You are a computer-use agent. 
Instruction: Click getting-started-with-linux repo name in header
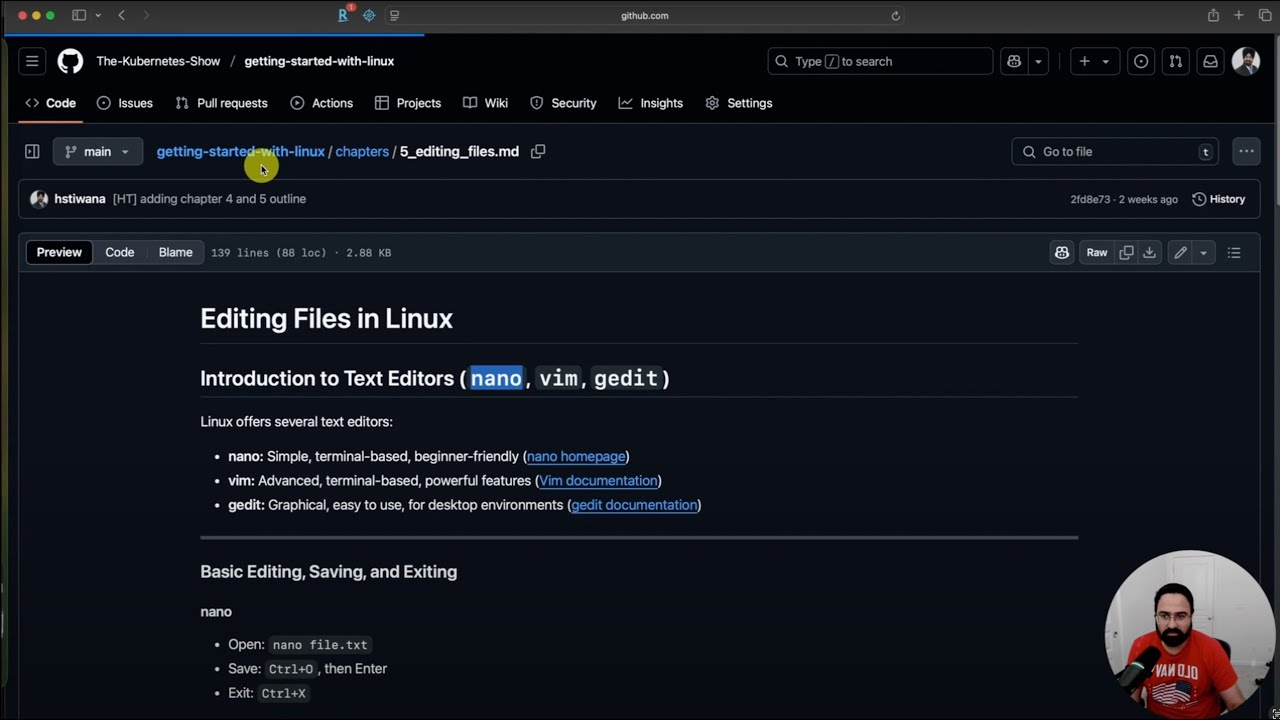(x=319, y=61)
